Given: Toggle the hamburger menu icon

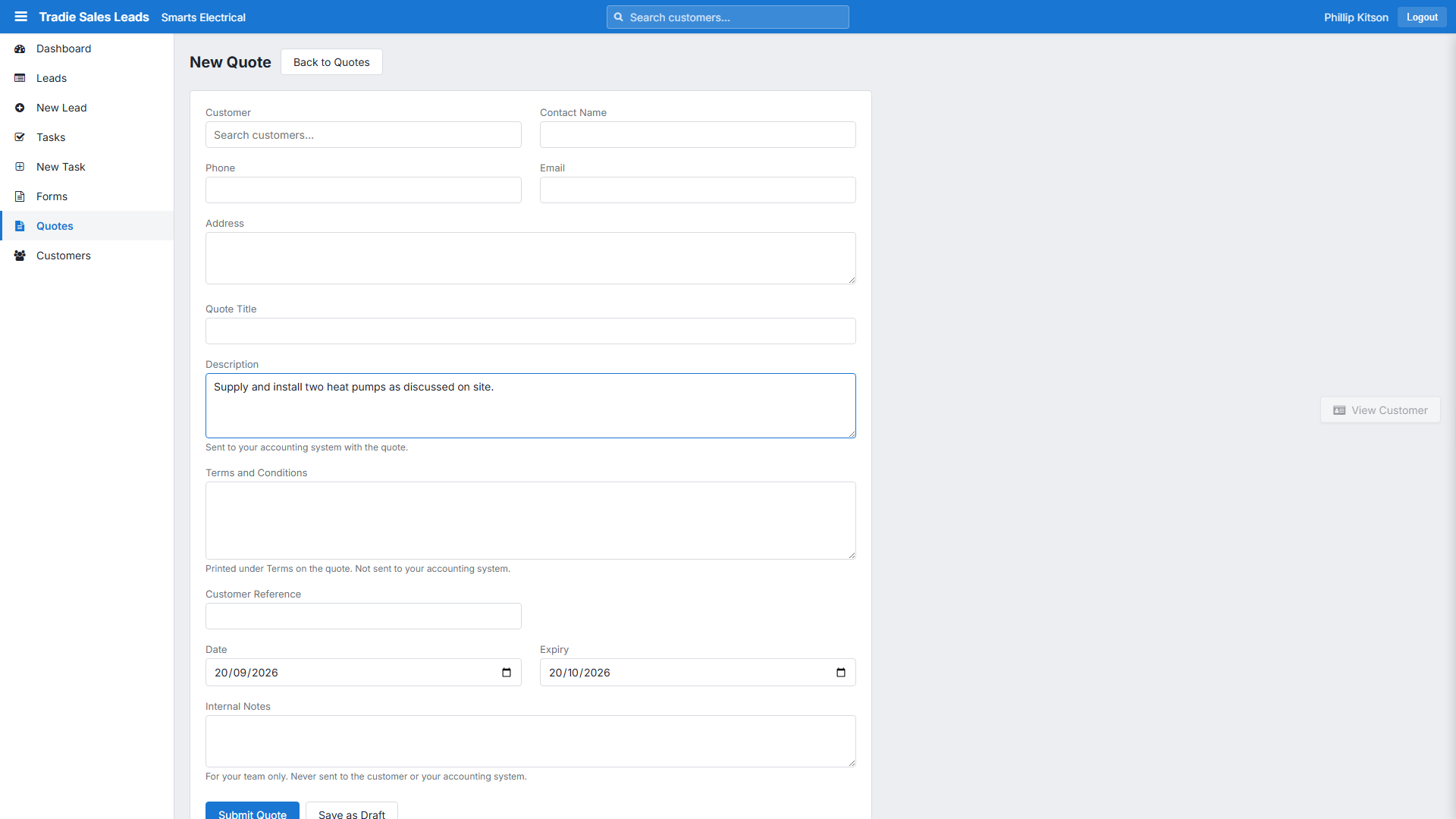Looking at the screenshot, I should (x=21, y=17).
